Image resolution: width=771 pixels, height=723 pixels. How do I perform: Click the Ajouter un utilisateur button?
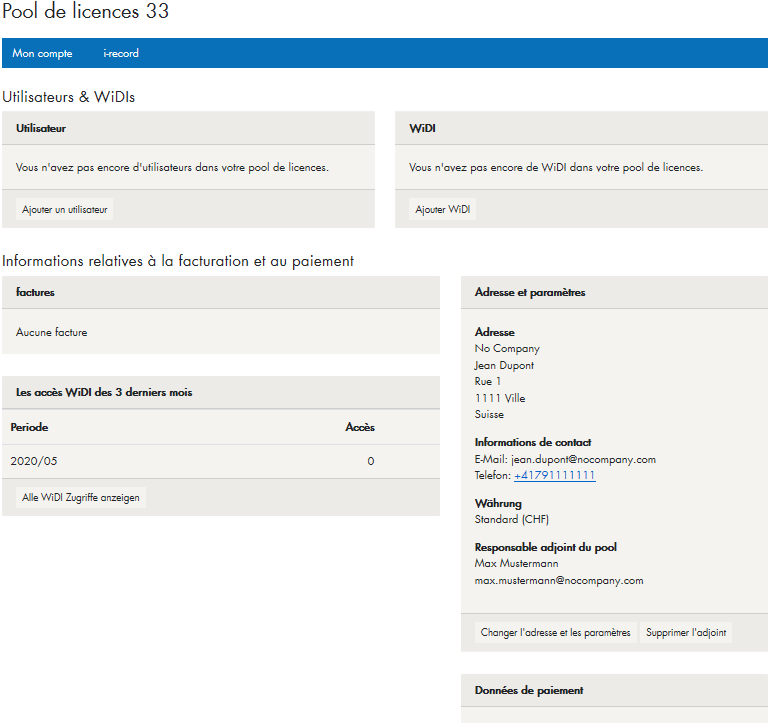point(65,210)
